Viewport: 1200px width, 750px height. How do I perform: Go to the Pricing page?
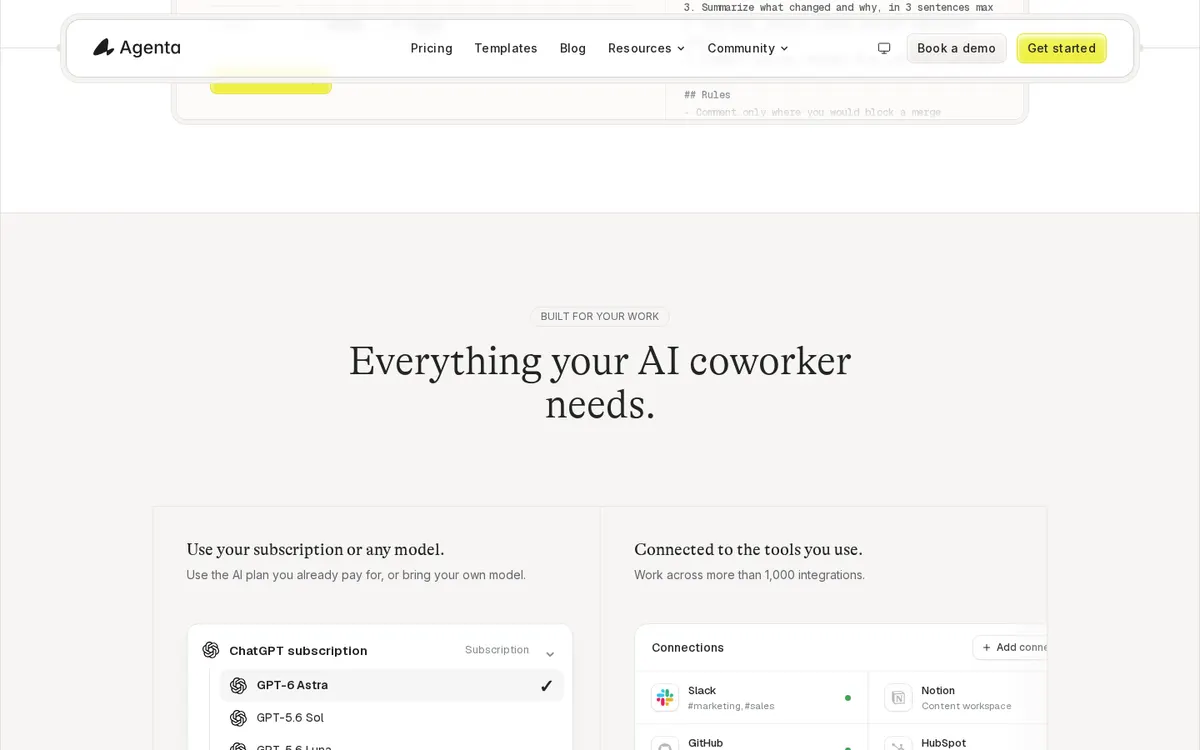click(x=431, y=48)
